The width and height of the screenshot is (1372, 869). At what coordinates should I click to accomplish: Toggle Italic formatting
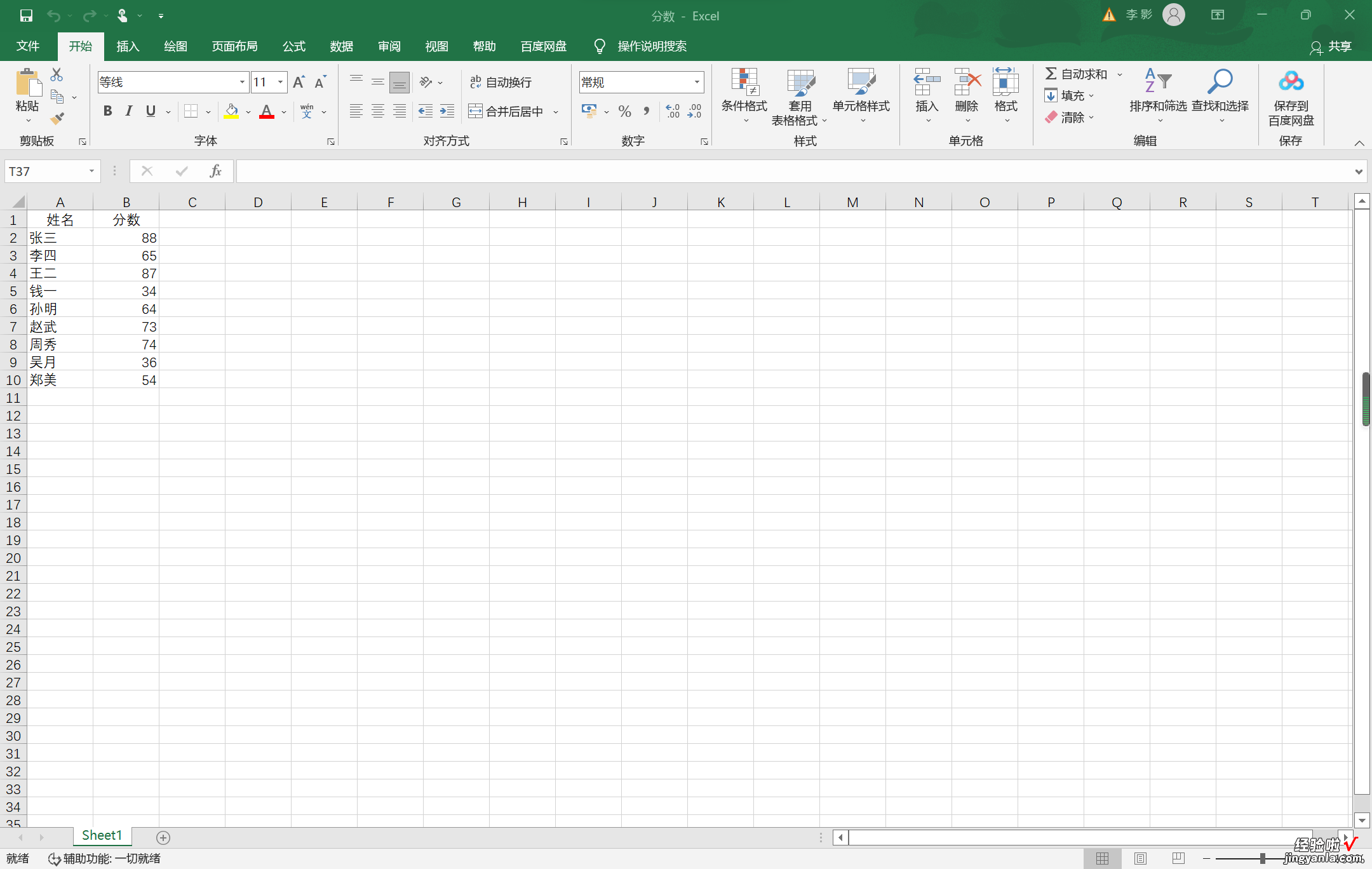(129, 111)
